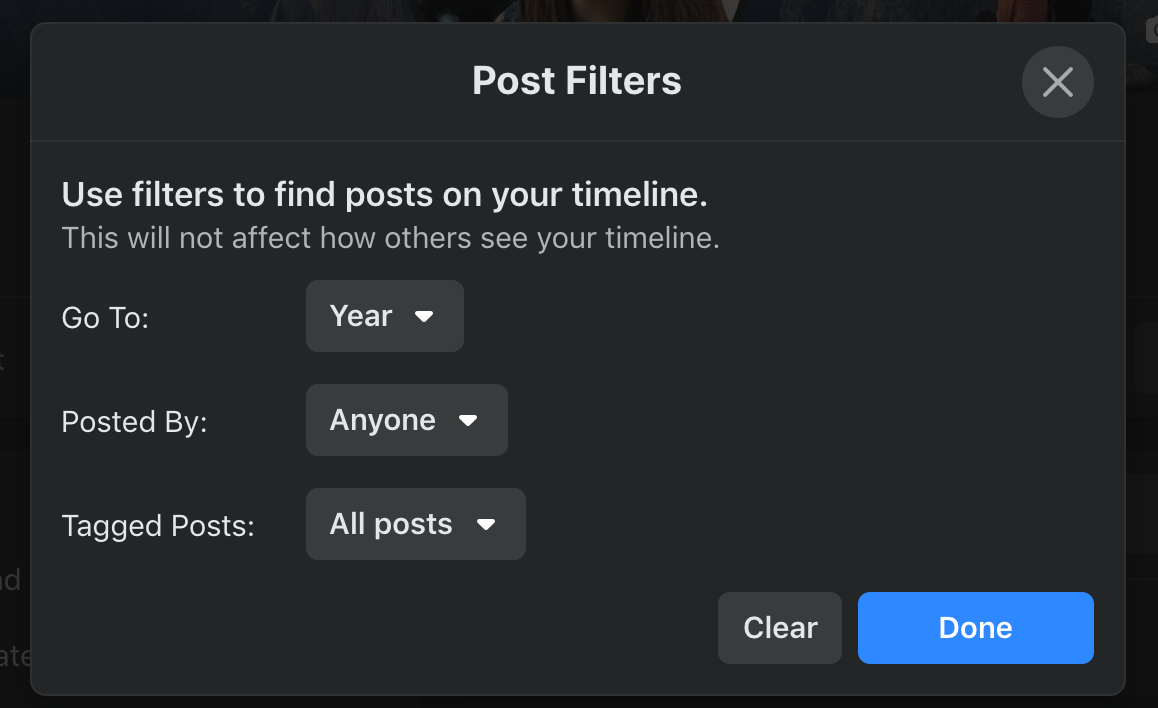Click the empty dialog area left of Clear
The width and height of the screenshot is (1158, 708).
click(380, 628)
